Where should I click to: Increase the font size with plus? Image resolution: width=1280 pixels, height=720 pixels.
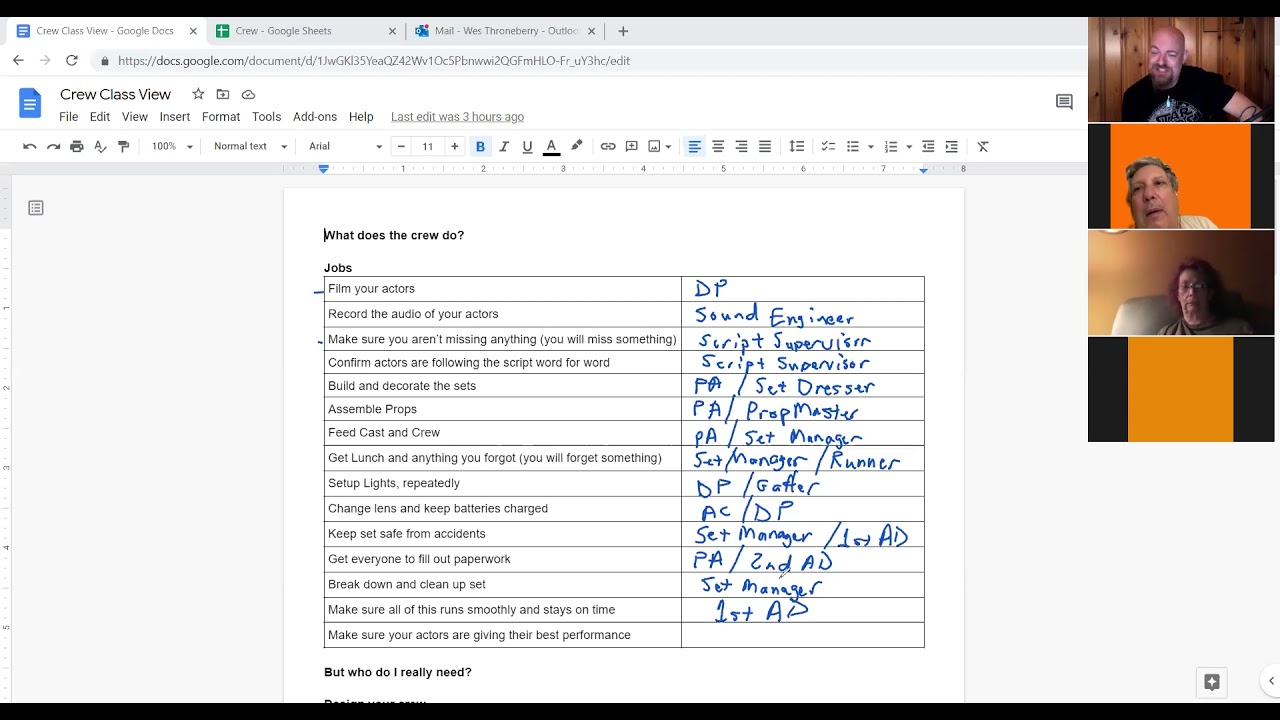[455, 146]
